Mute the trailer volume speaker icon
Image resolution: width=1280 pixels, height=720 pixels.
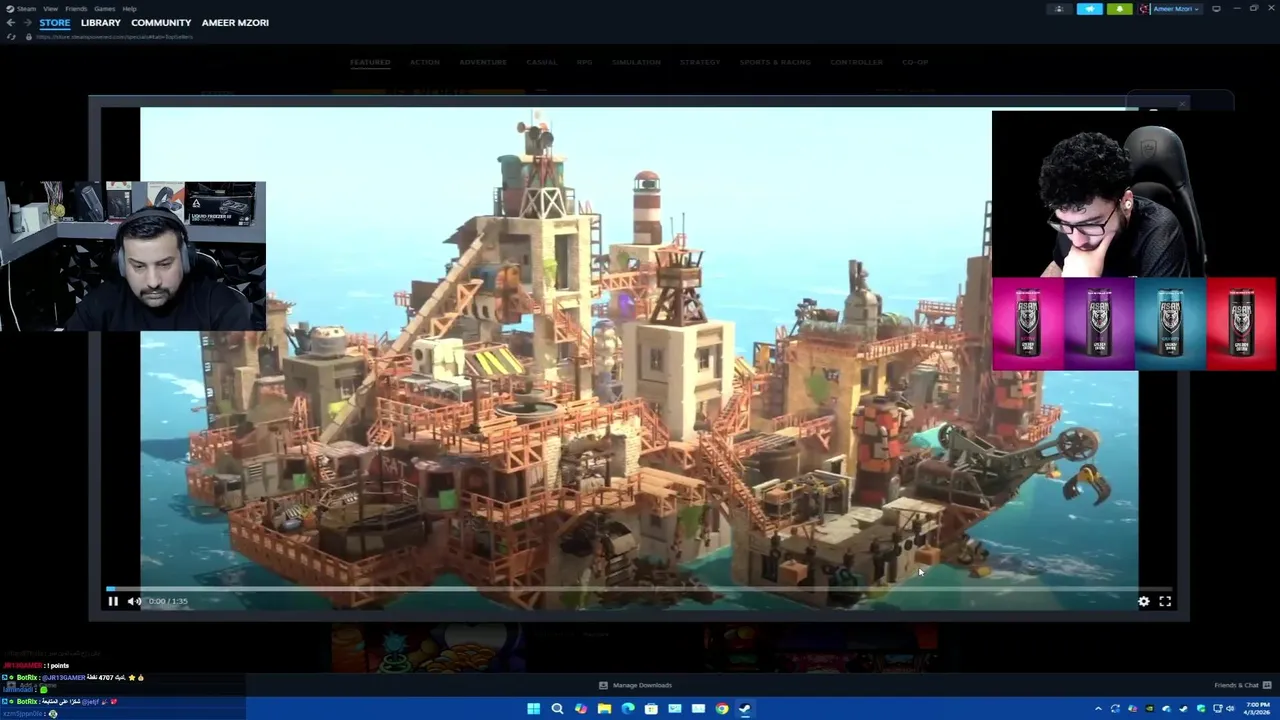point(134,601)
